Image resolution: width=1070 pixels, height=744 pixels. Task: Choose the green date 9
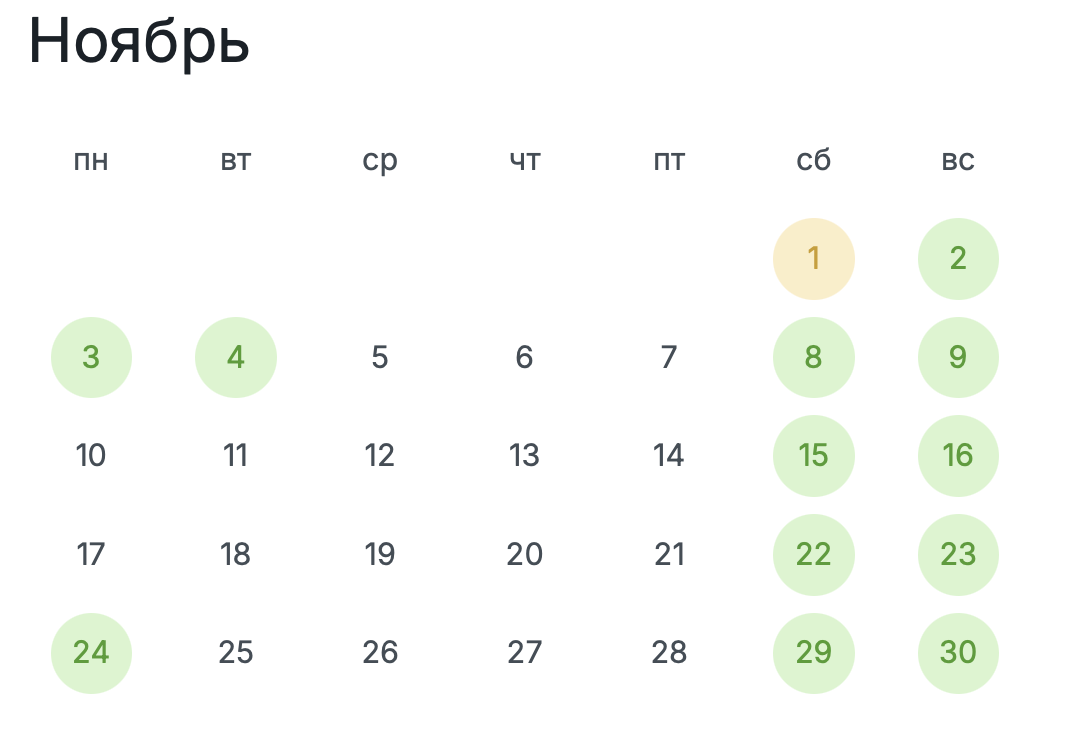click(x=958, y=357)
